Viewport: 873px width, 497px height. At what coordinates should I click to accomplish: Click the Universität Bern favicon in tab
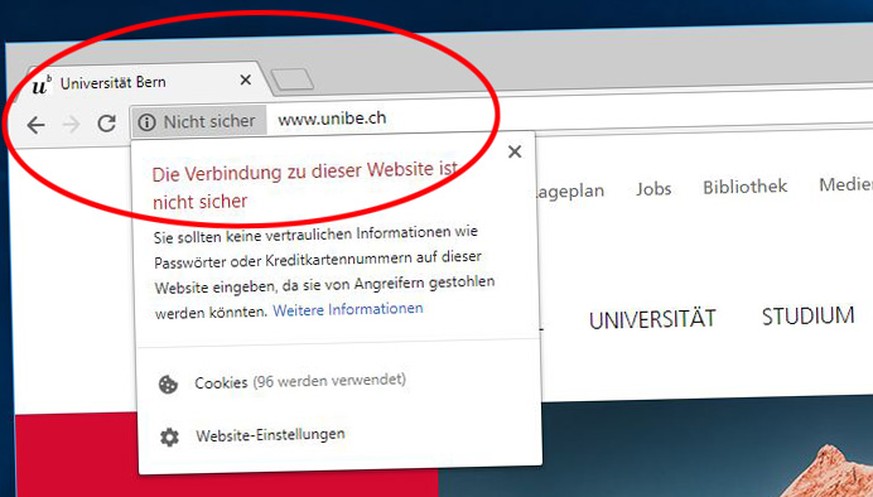[42, 85]
